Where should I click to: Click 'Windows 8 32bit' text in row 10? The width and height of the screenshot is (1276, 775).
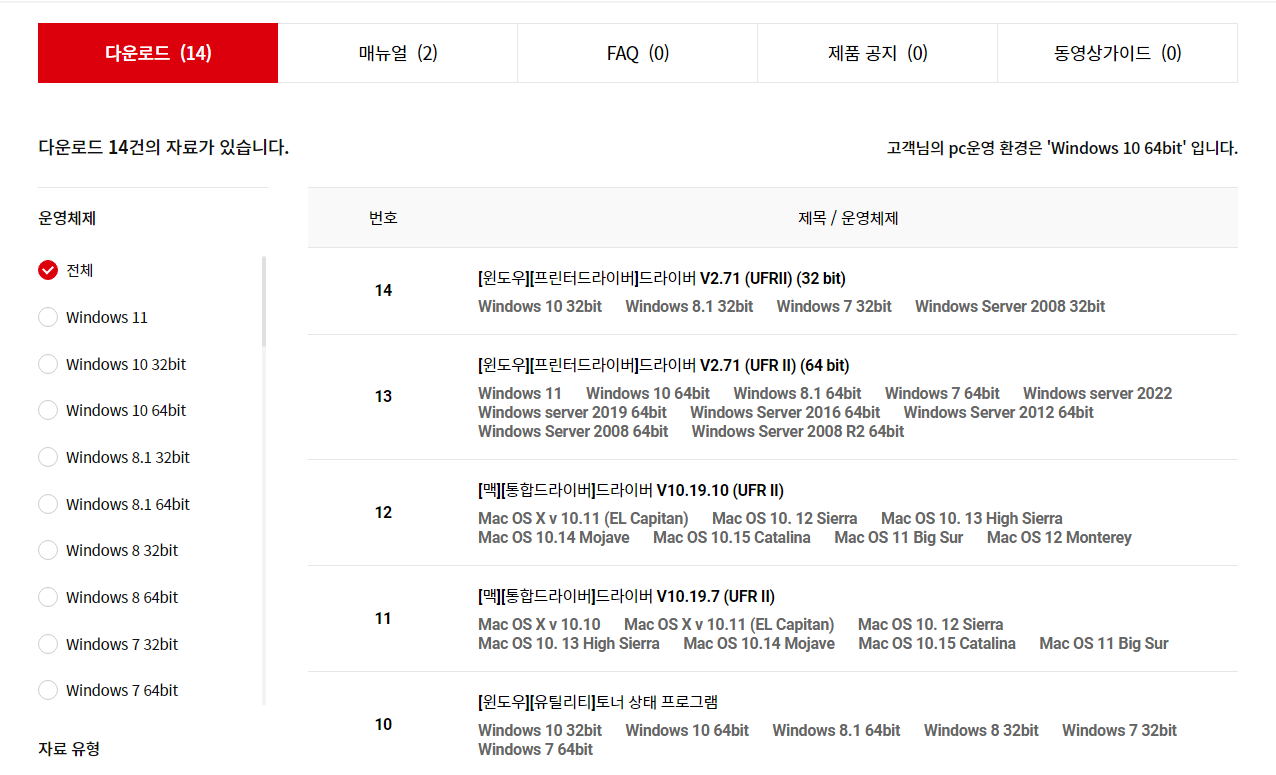(x=981, y=730)
